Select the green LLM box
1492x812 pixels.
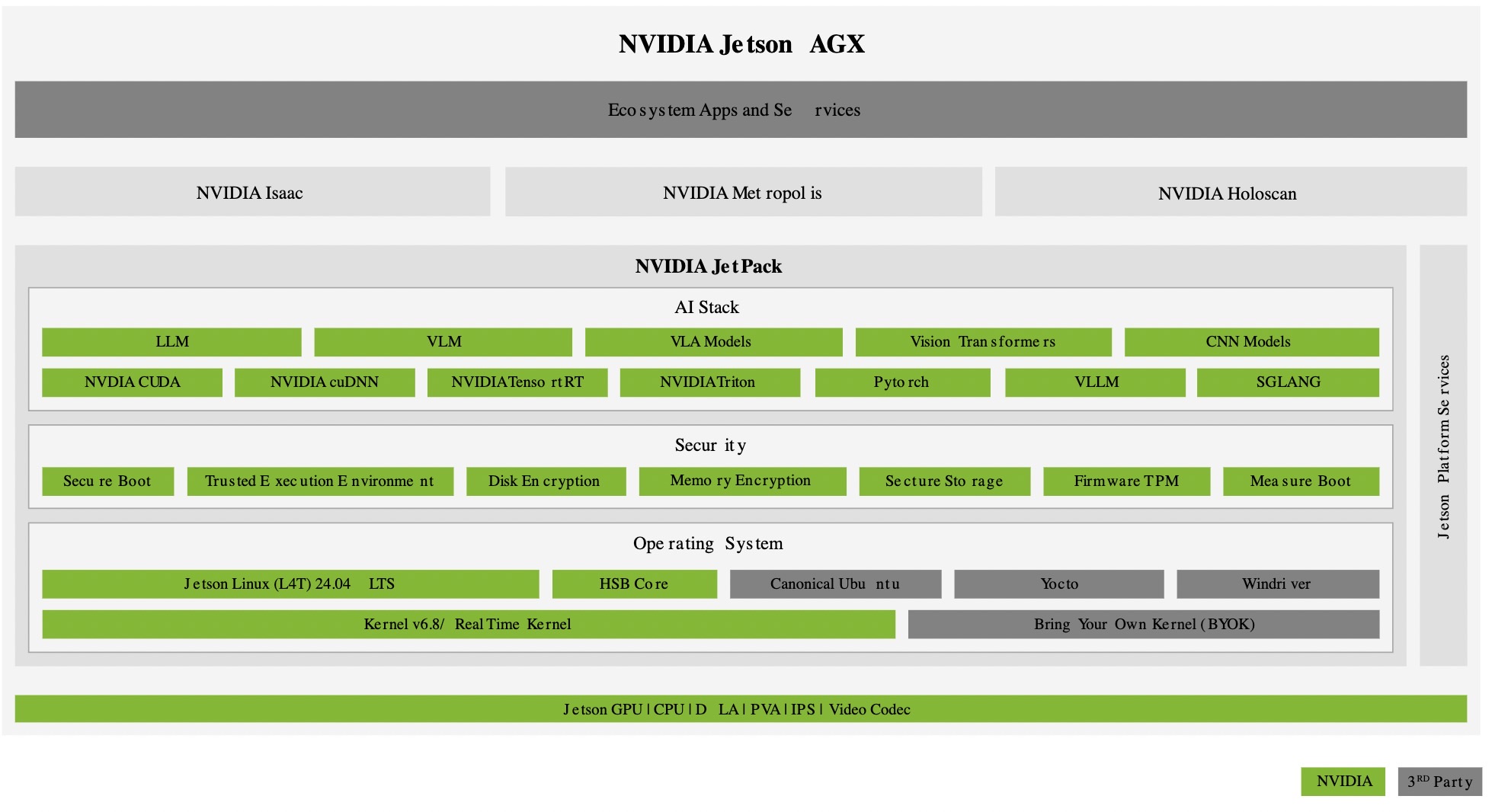coord(171,342)
